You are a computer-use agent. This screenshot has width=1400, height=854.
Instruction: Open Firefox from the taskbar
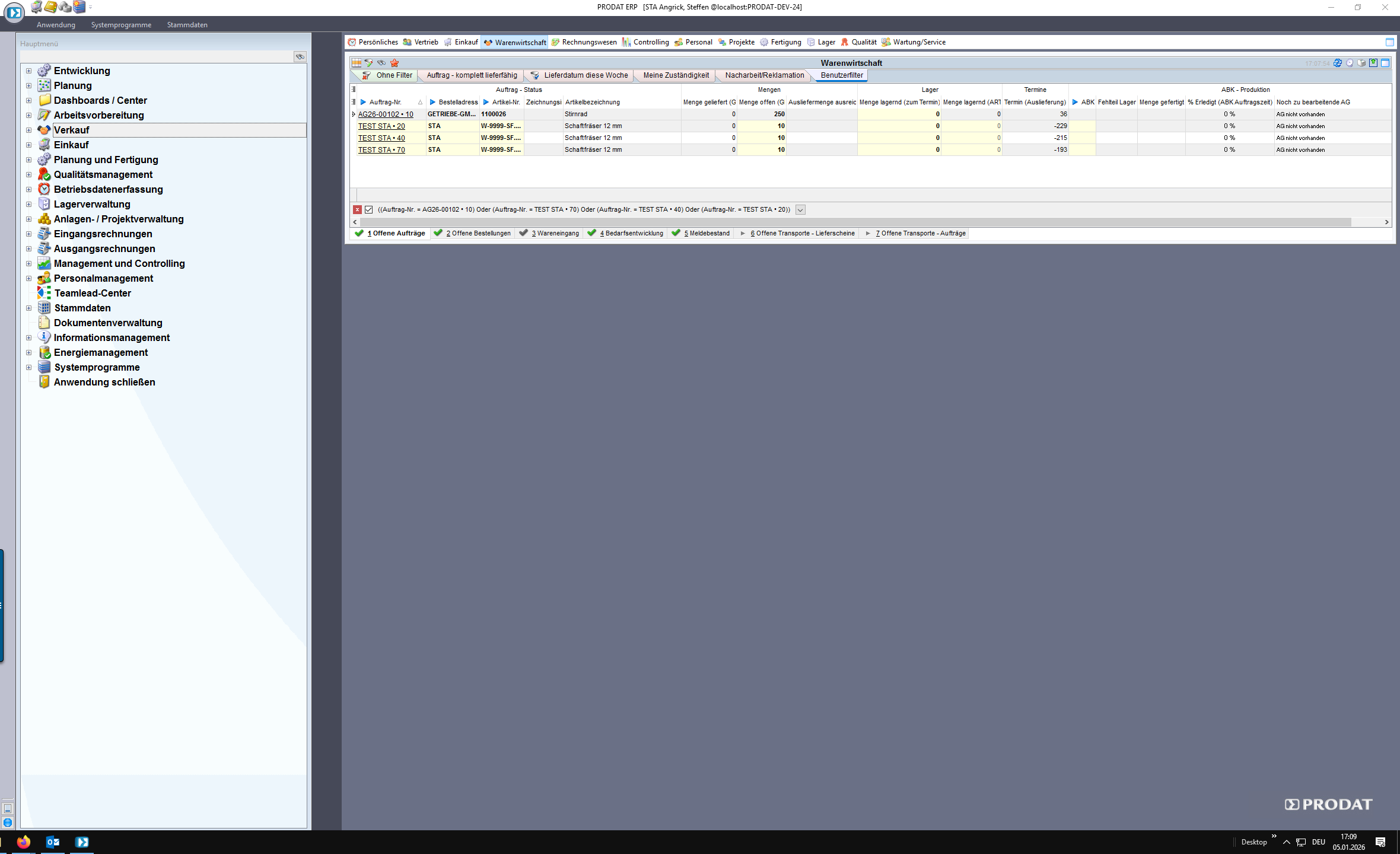(x=24, y=842)
